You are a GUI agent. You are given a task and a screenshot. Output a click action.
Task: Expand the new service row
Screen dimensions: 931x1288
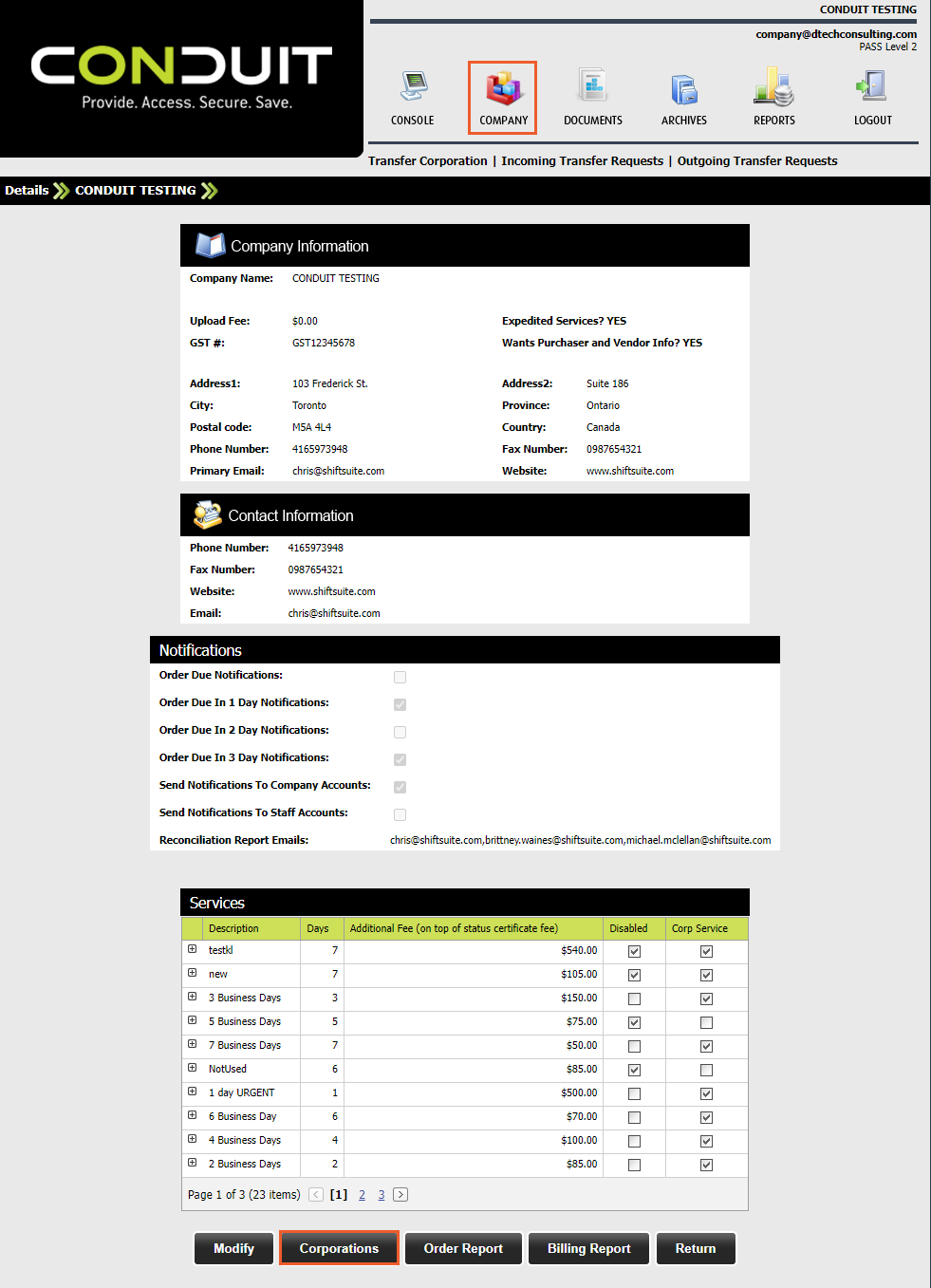(x=192, y=973)
